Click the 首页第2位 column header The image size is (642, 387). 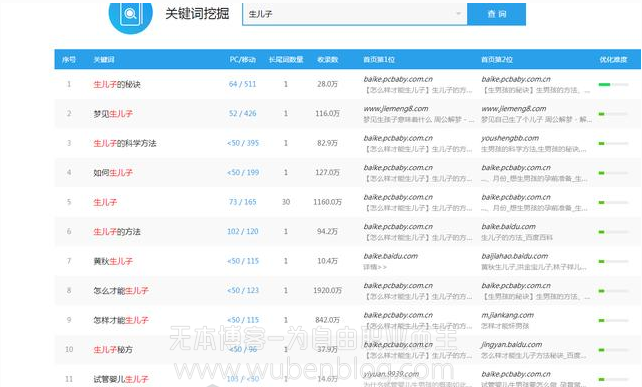497,59
